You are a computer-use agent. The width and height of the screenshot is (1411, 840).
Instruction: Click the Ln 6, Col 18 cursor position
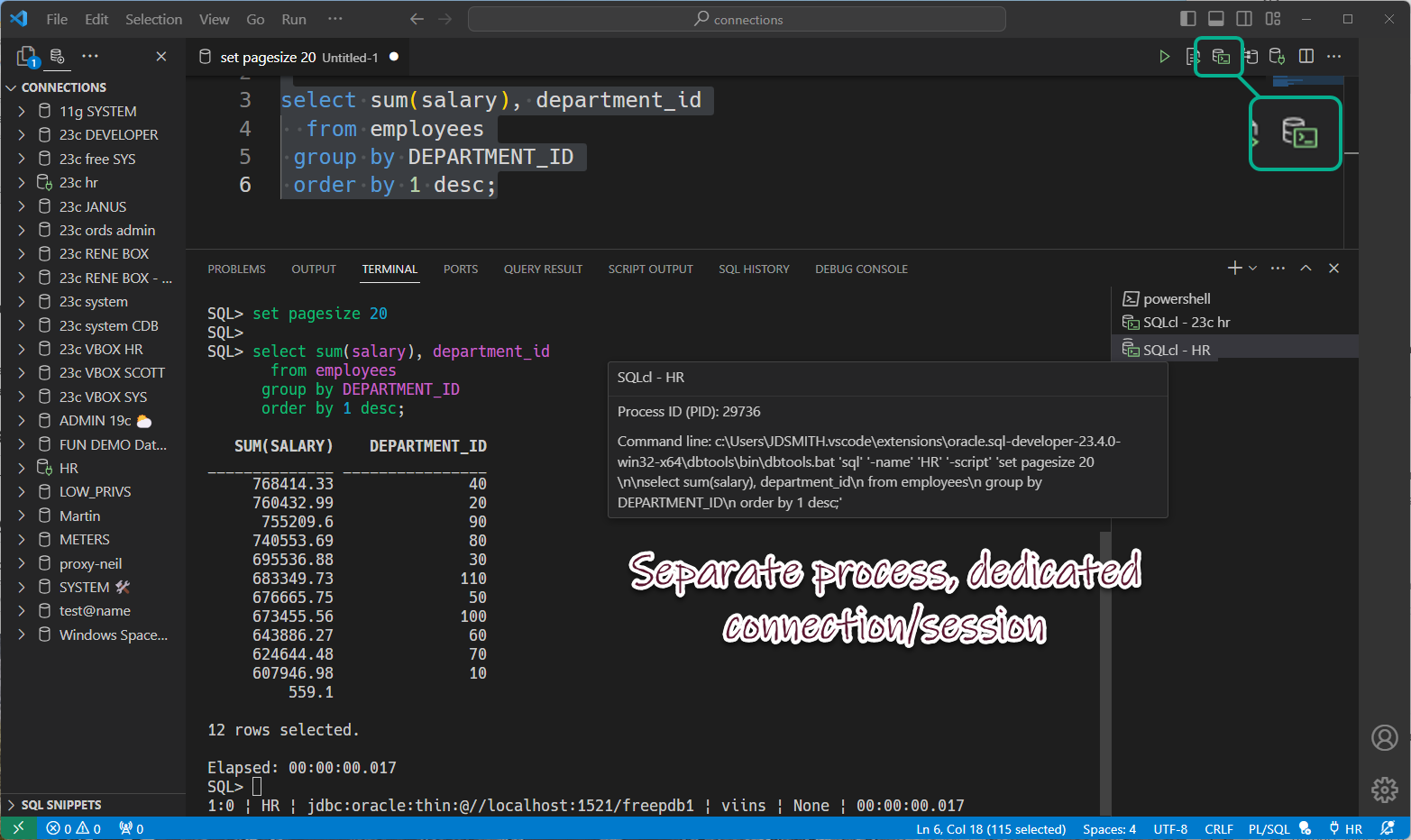(x=991, y=828)
